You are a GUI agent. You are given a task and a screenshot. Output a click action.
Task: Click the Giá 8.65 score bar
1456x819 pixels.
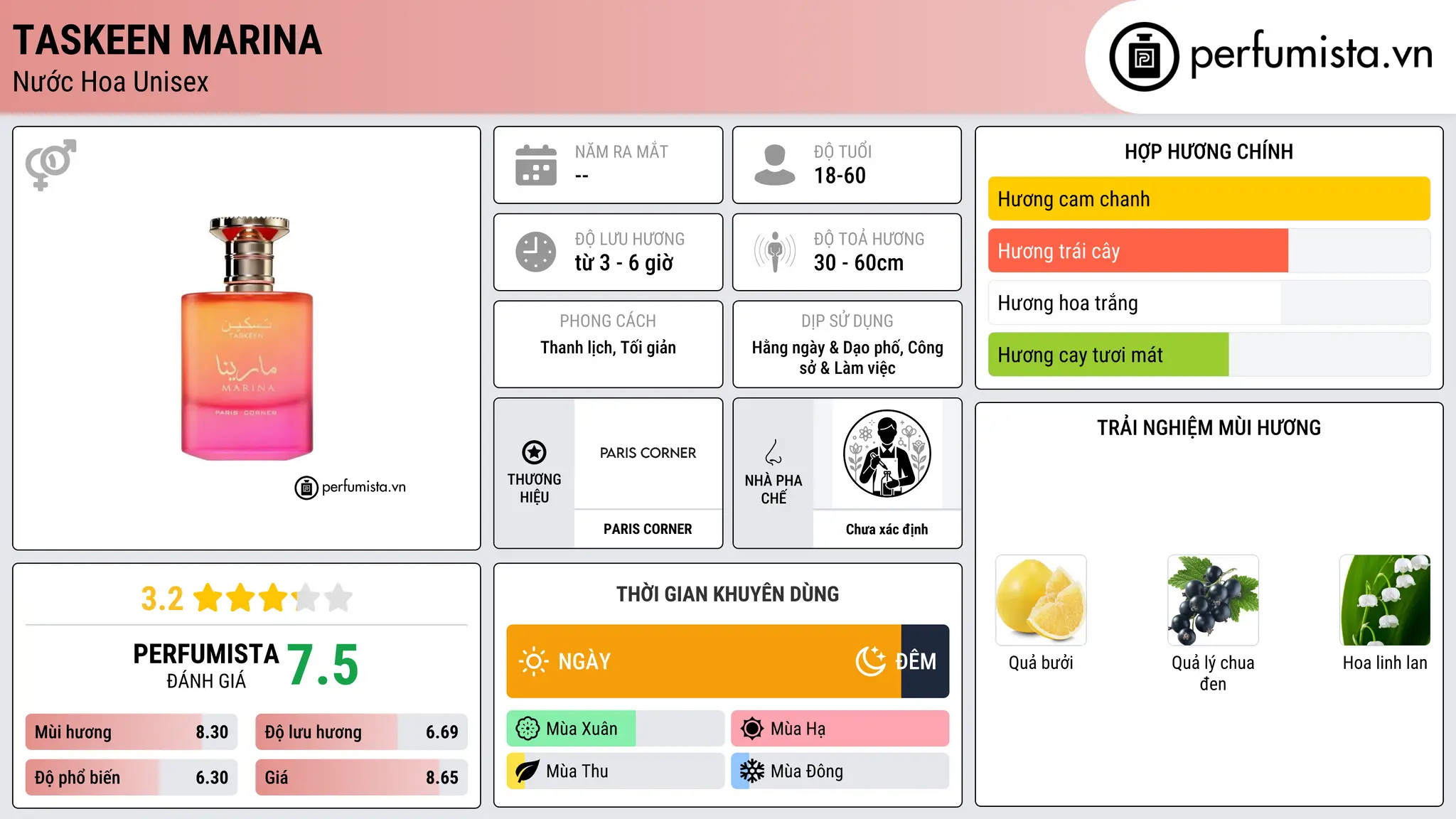pyautogui.click(x=361, y=778)
